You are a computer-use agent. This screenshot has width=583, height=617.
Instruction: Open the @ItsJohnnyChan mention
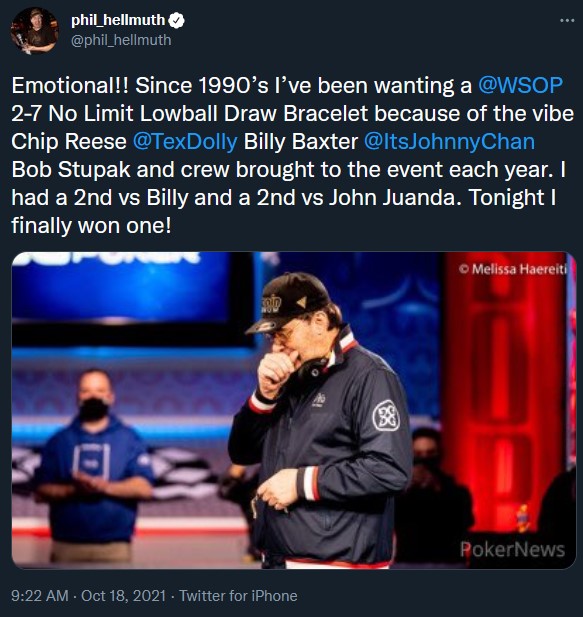449,141
